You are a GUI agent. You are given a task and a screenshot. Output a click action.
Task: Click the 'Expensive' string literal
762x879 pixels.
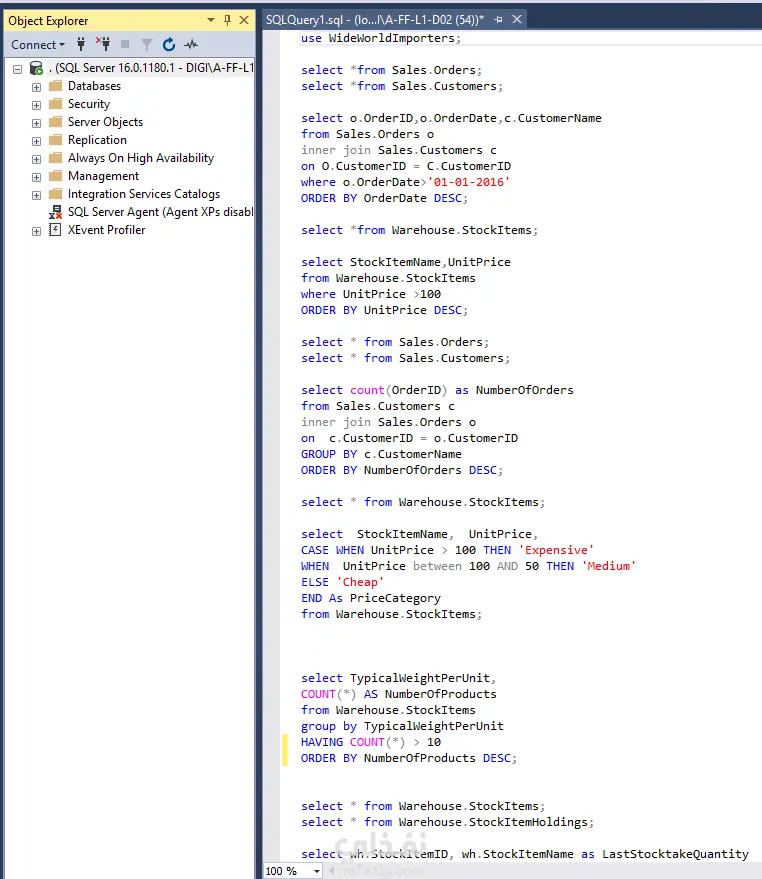556,550
